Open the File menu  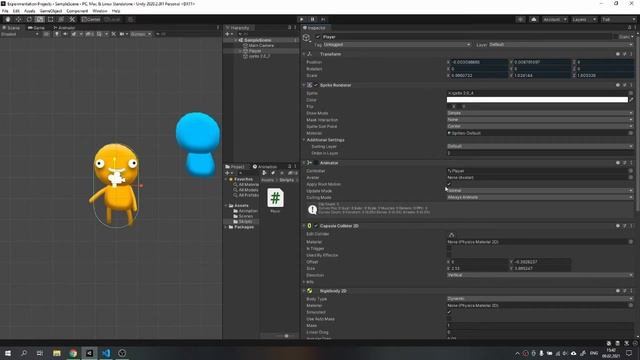pos(5,11)
